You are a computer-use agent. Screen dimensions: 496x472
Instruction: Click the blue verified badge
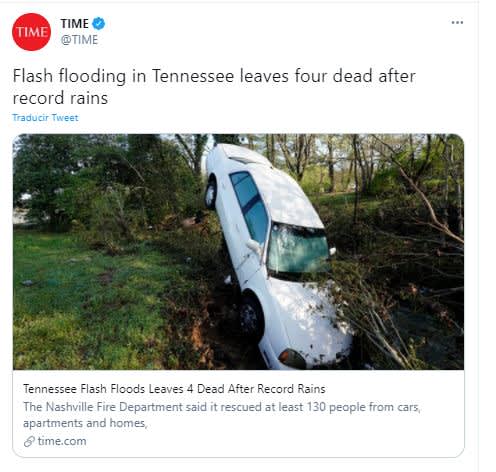tap(98, 23)
